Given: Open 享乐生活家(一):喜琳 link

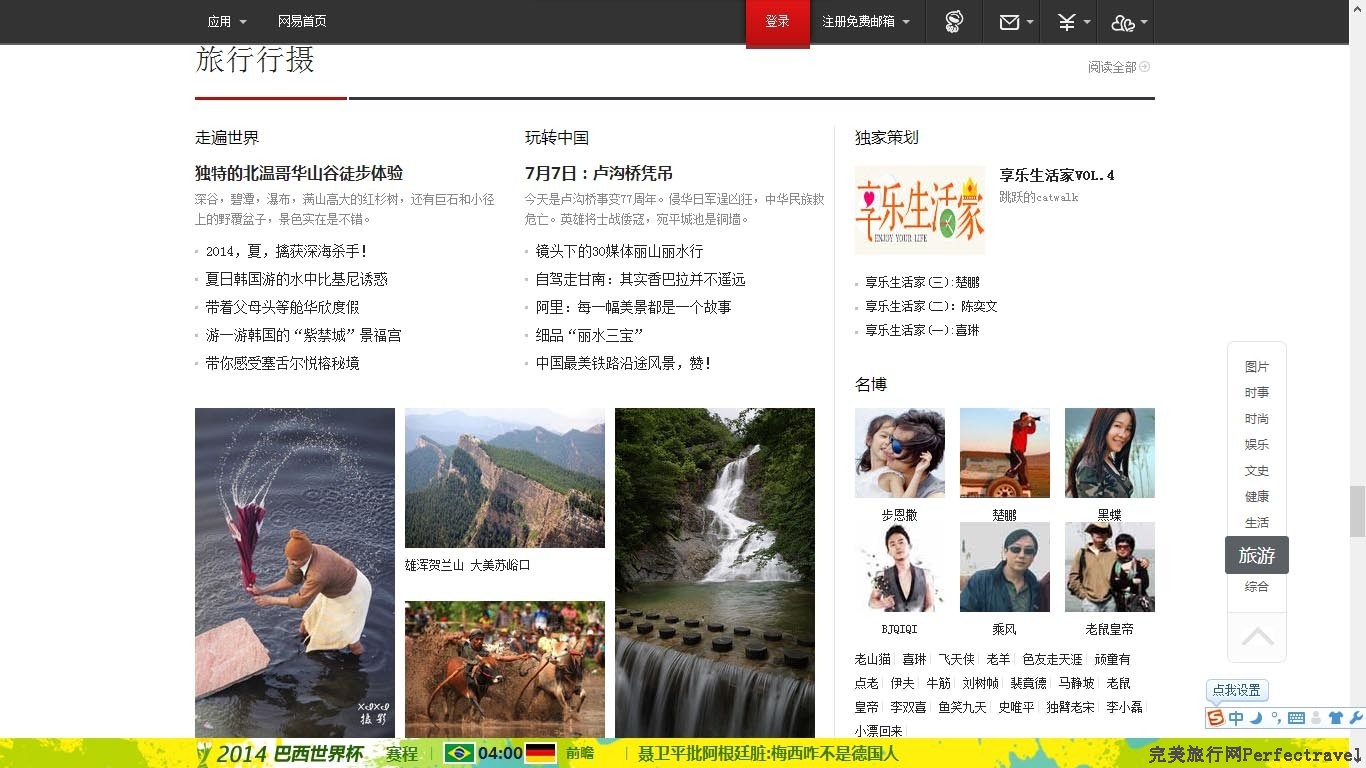Looking at the screenshot, I should [x=922, y=330].
